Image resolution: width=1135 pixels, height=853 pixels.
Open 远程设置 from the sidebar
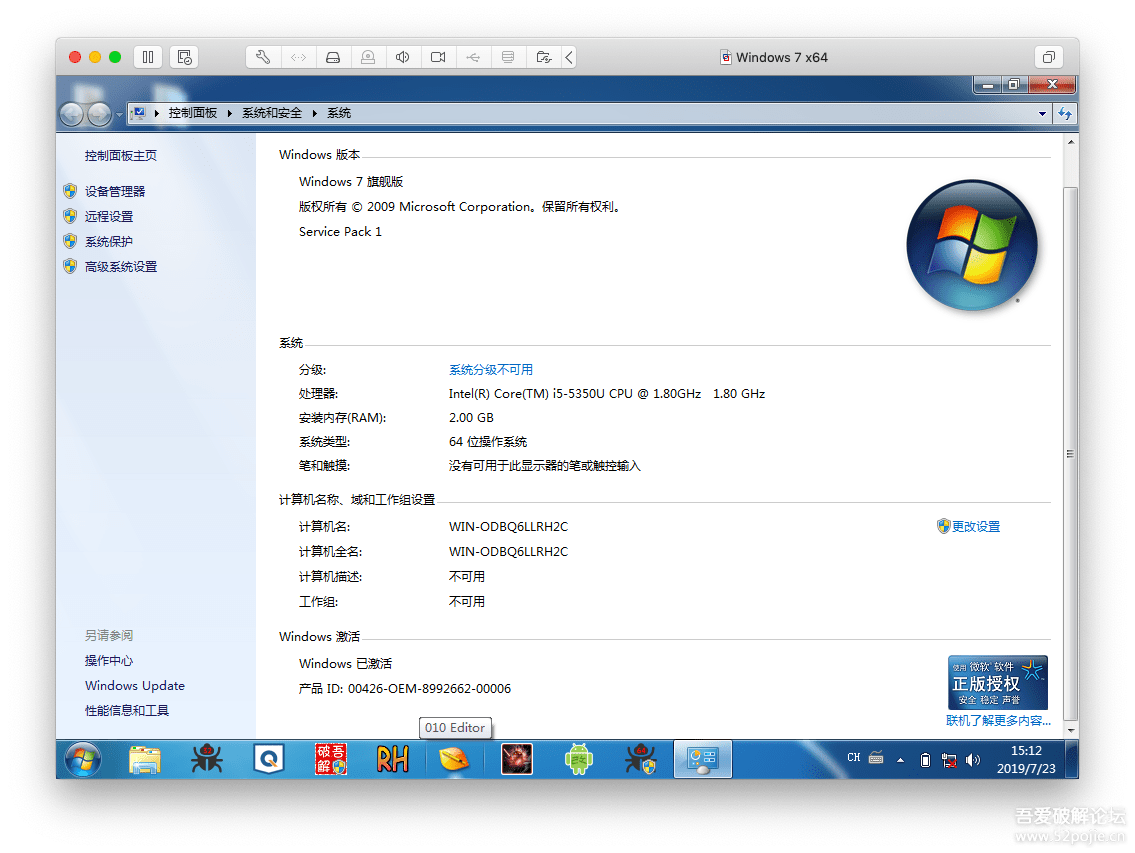pos(109,217)
